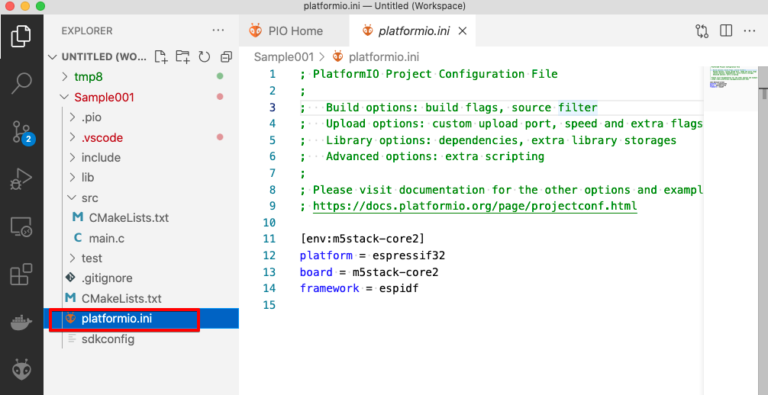The image size is (768, 395).
Task: Open the PlatformIO alien icon
Action: [x=22, y=370]
